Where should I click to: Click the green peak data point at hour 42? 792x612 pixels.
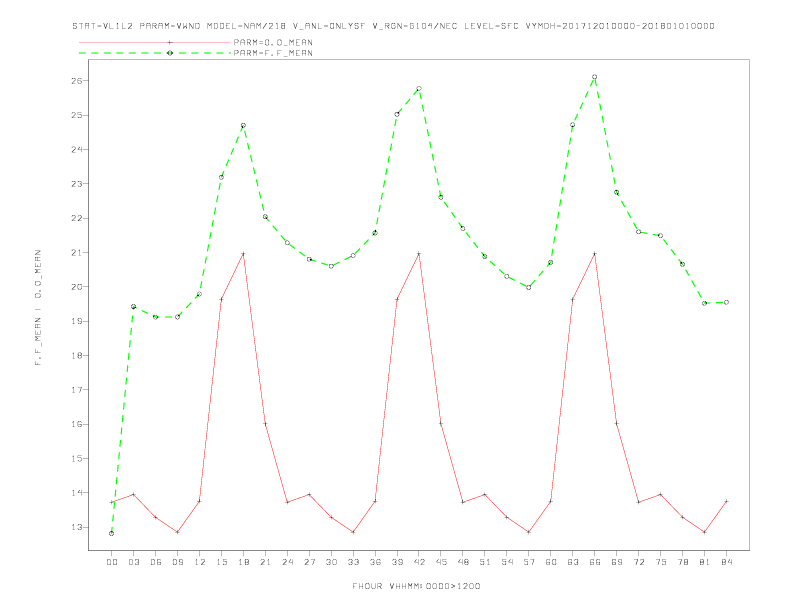[419, 89]
